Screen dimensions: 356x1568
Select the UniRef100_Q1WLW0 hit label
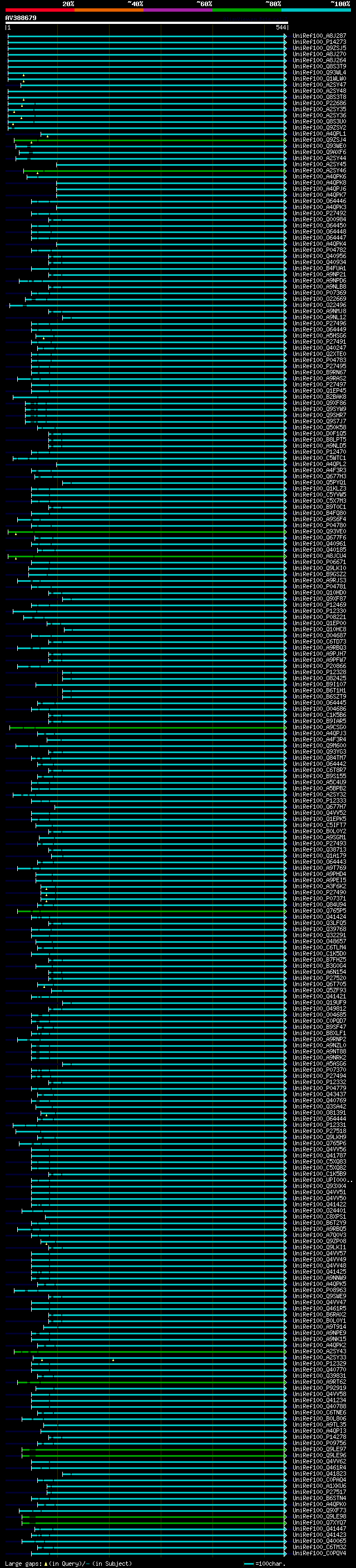(x=319, y=78)
